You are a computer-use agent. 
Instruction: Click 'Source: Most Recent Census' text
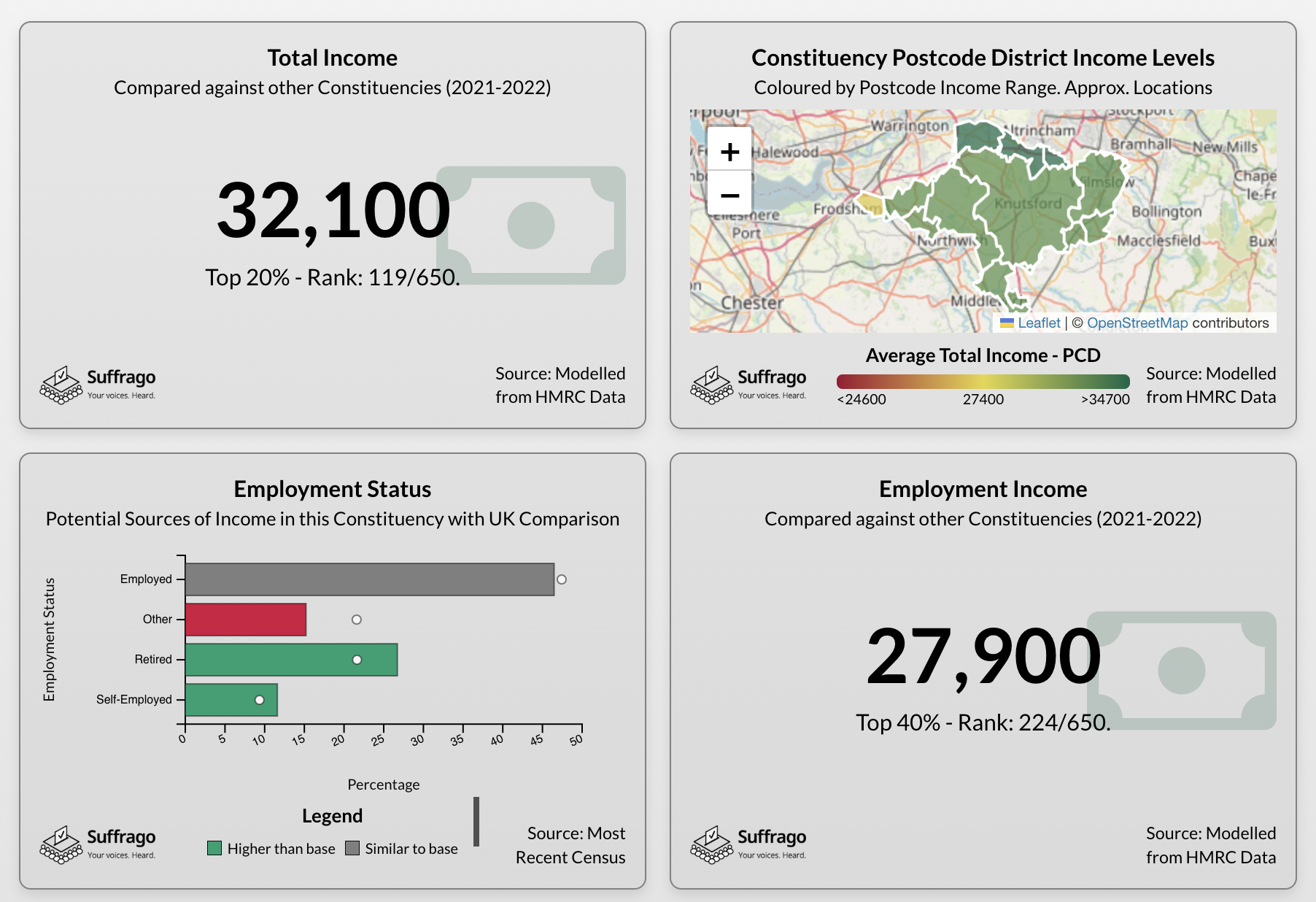coord(570,845)
